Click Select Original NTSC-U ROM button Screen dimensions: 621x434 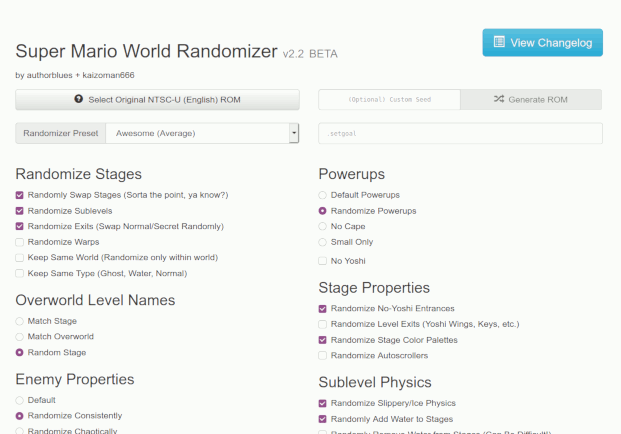[157, 100]
